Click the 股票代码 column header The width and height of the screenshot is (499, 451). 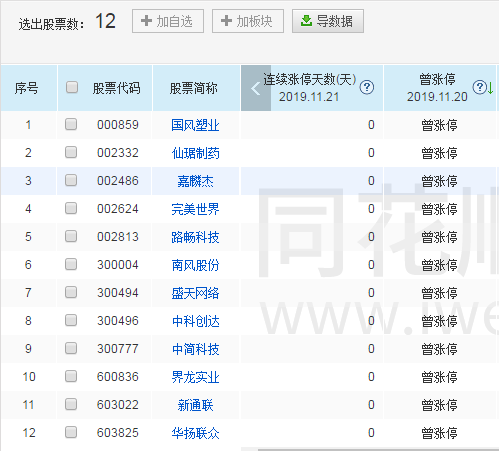(116, 88)
